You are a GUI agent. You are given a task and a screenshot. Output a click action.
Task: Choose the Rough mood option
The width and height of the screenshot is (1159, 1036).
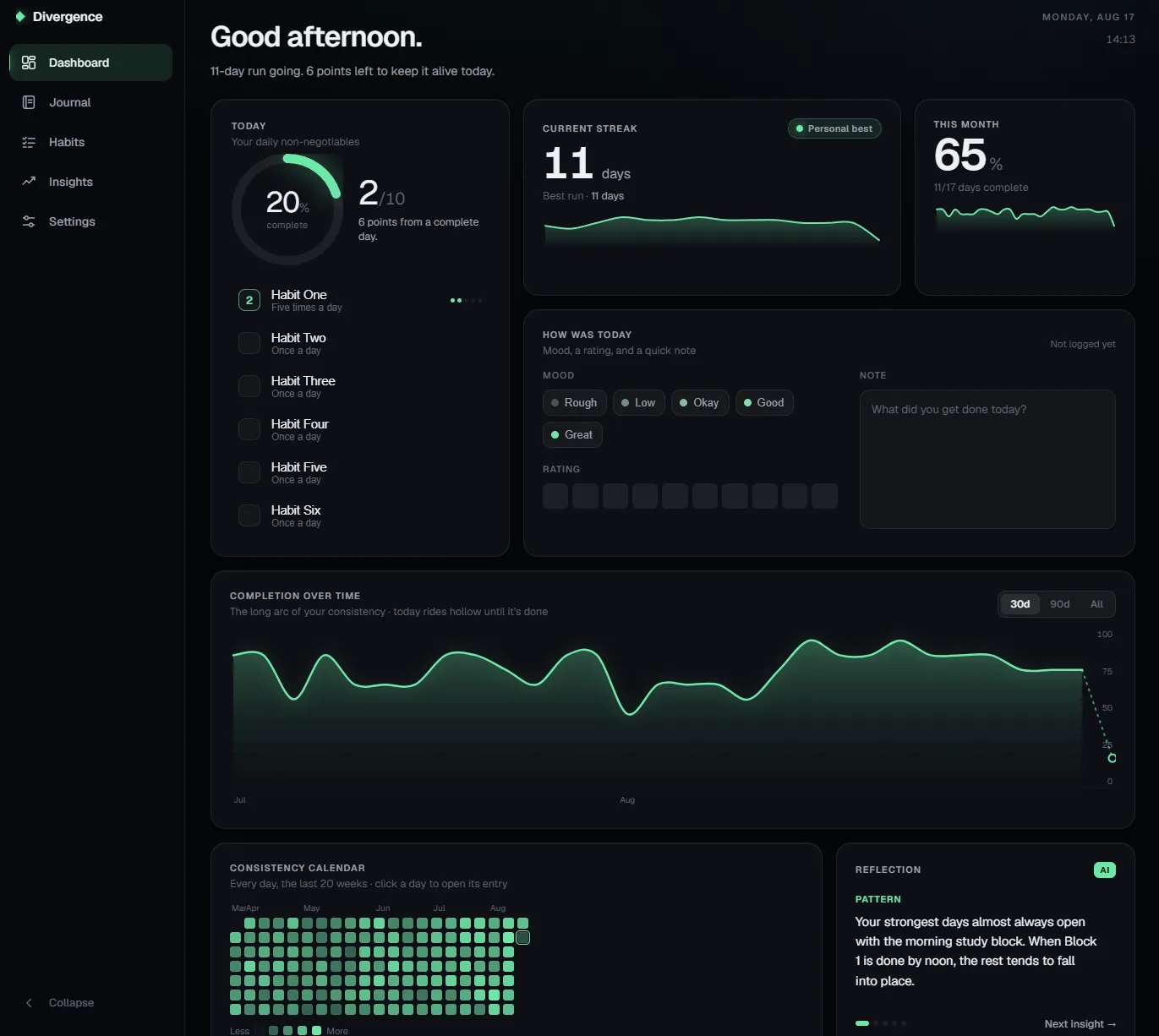coord(575,403)
